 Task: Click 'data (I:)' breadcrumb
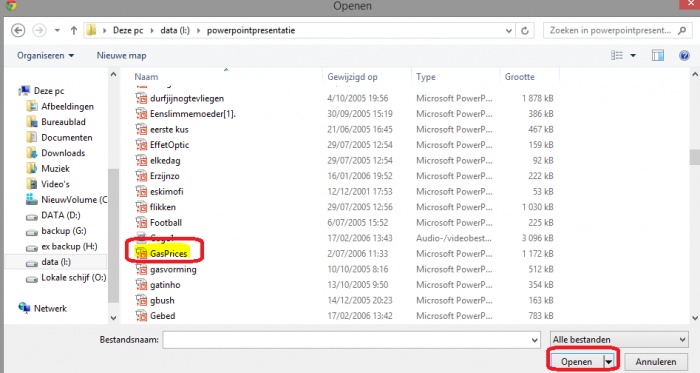click(x=175, y=30)
